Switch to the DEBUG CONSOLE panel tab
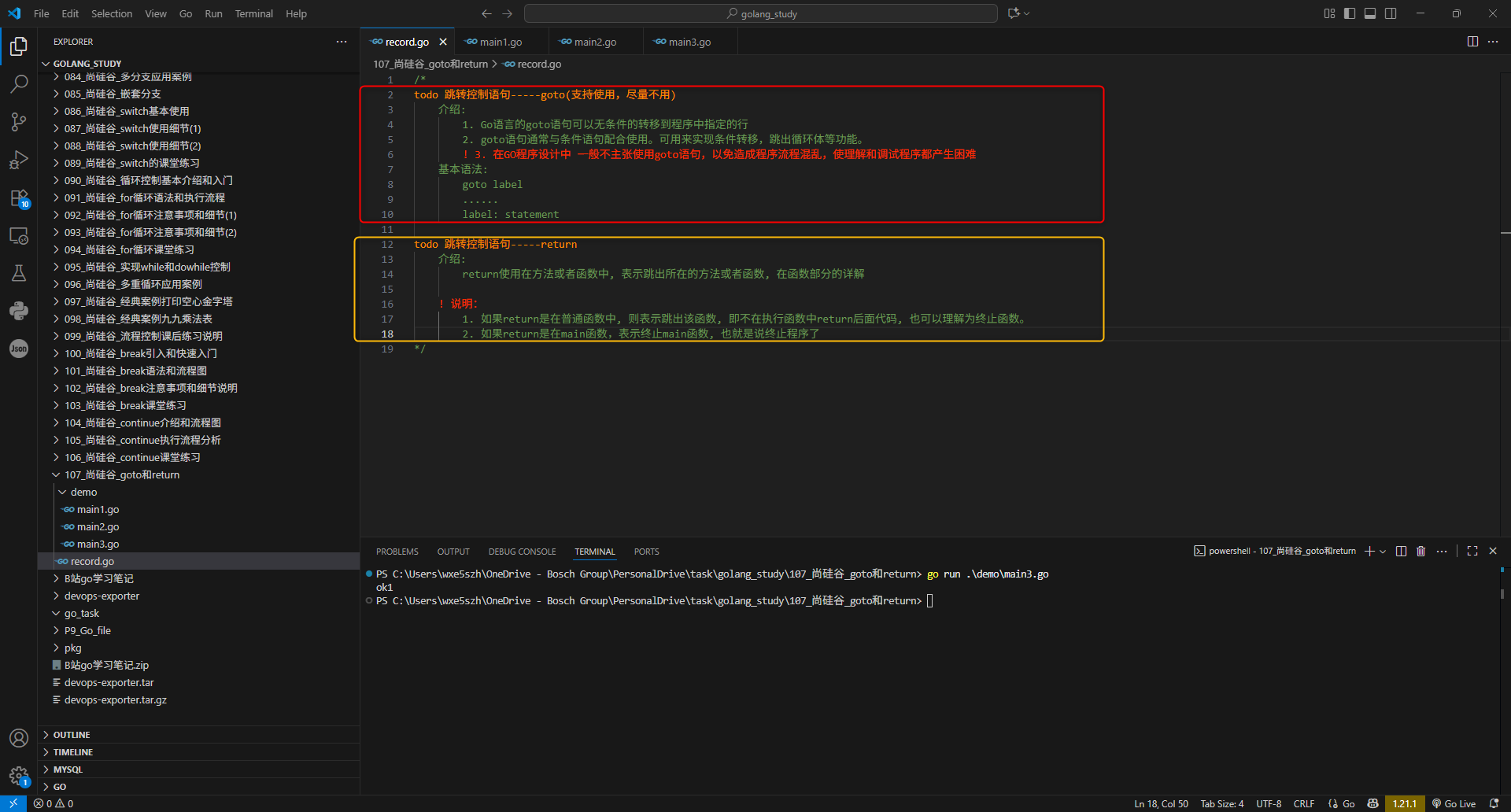Screen dimensions: 1511x812 522,552
